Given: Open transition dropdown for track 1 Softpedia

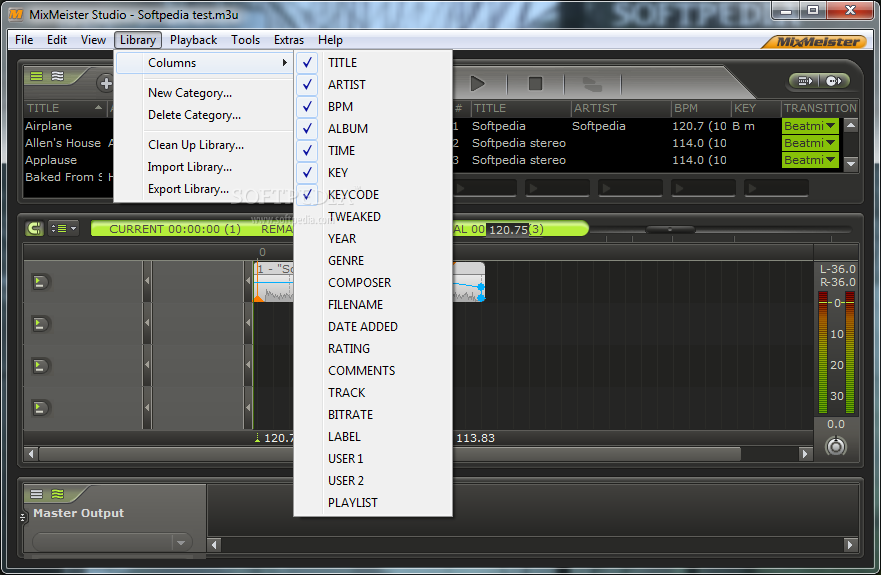Looking at the screenshot, I should 810,126.
